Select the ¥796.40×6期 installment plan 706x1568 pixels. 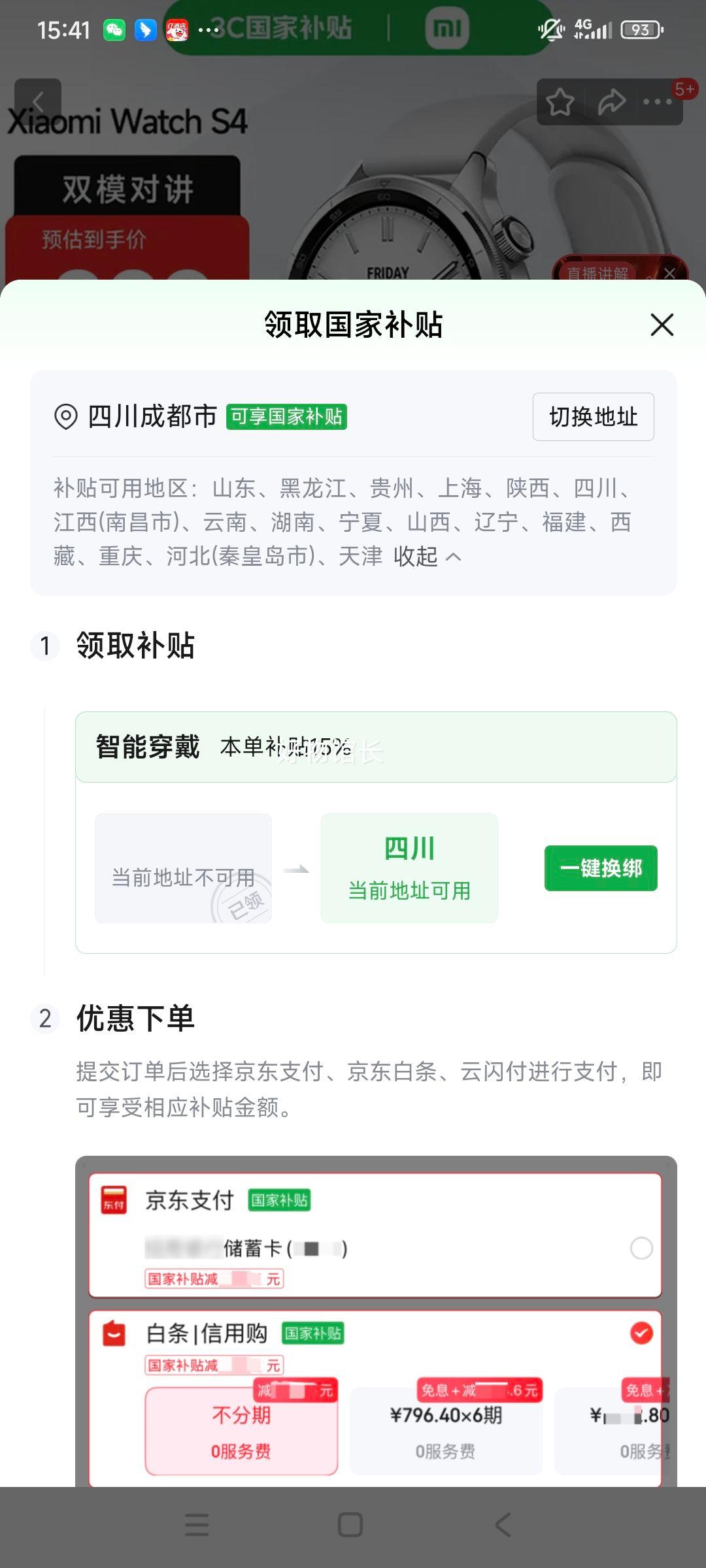click(446, 1431)
